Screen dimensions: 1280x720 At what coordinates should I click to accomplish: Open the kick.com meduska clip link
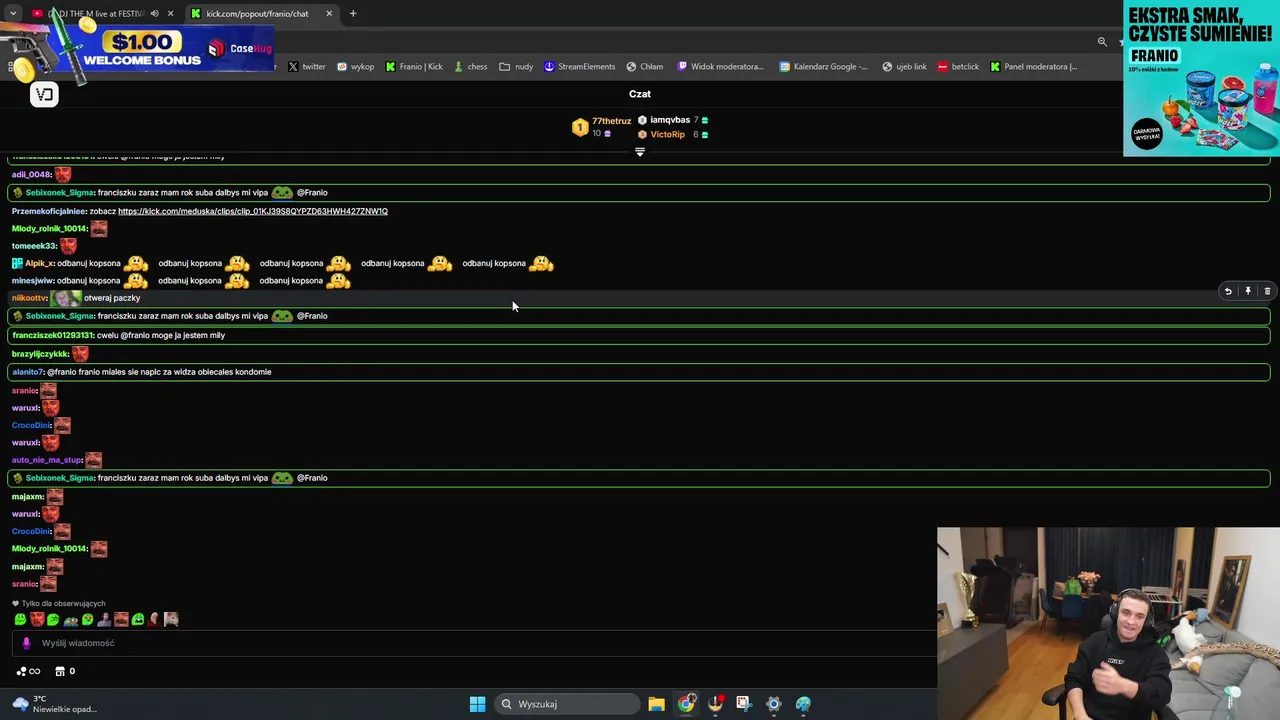point(253,211)
